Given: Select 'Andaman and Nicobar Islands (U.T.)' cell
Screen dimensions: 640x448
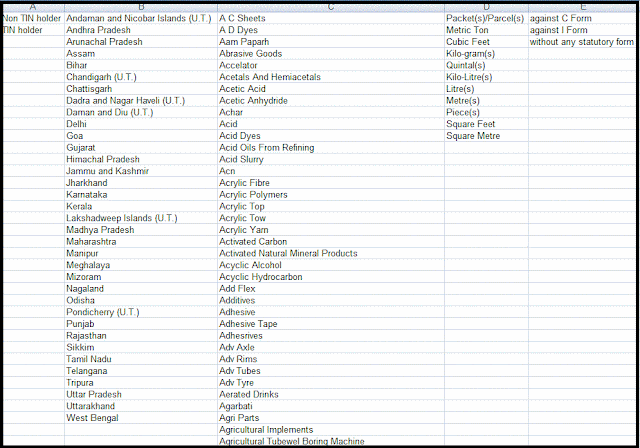Looking at the screenshot, I should click(141, 18).
